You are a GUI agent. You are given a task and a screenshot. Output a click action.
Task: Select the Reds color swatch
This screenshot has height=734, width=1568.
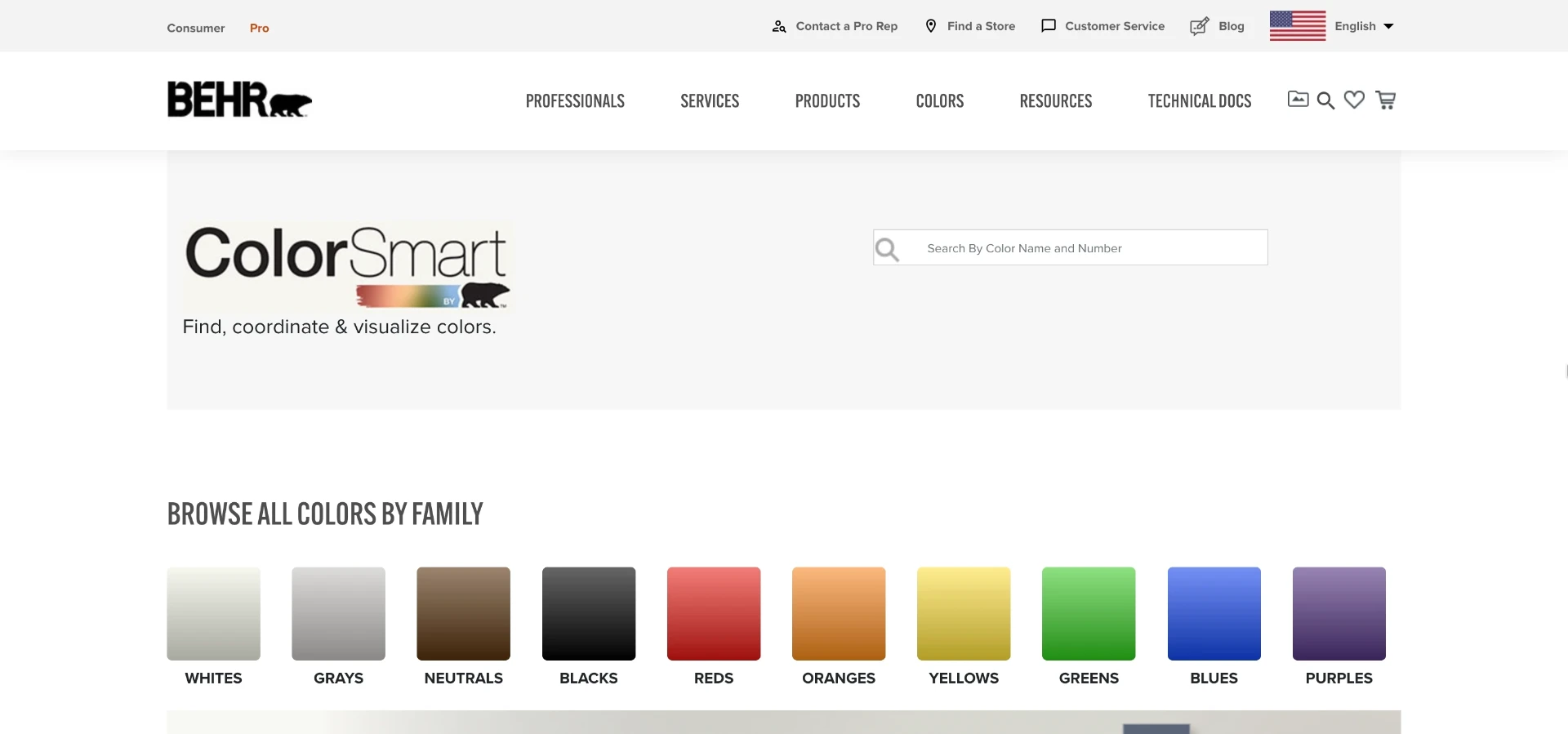[x=714, y=614]
